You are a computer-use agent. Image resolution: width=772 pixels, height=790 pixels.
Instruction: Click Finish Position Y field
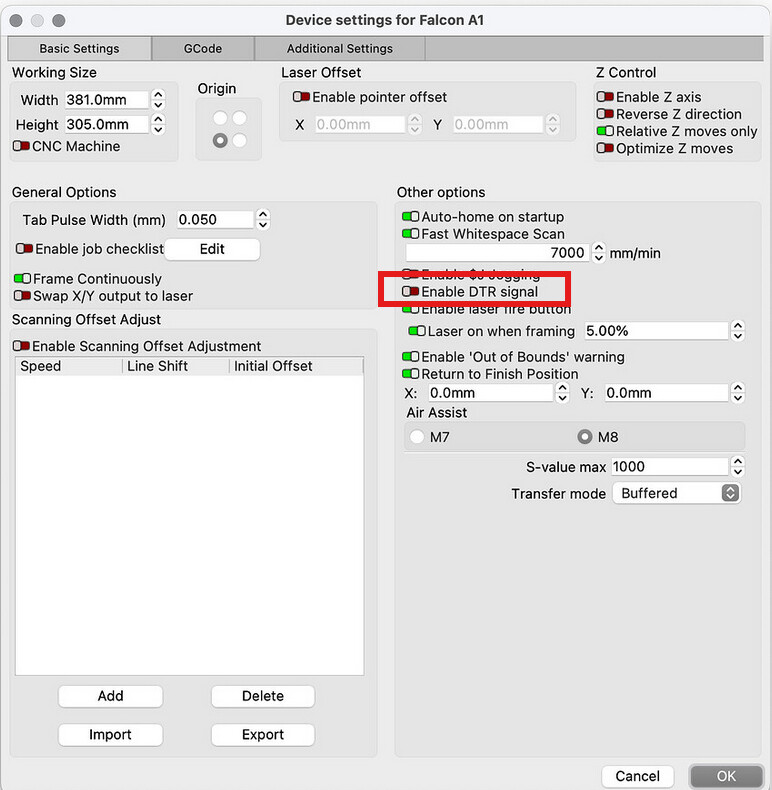point(667,392)
